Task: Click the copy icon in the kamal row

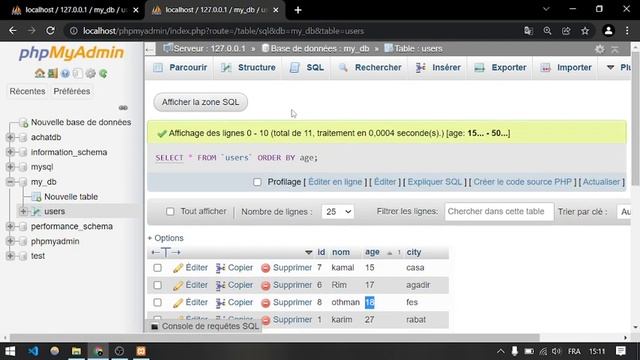Action: [220, 268]
